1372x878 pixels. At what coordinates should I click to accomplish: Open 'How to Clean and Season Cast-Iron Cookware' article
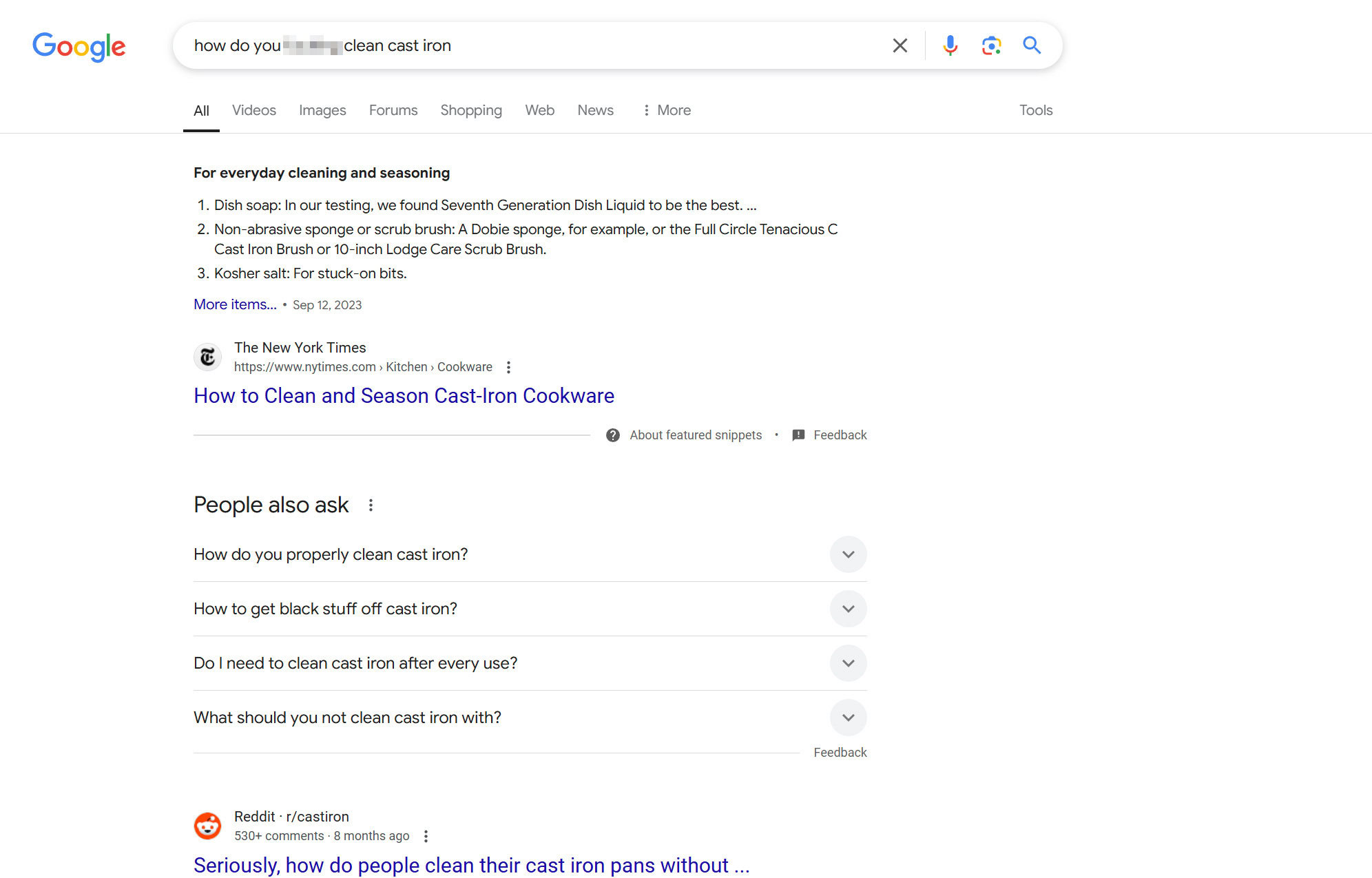(x=404, y=395)
